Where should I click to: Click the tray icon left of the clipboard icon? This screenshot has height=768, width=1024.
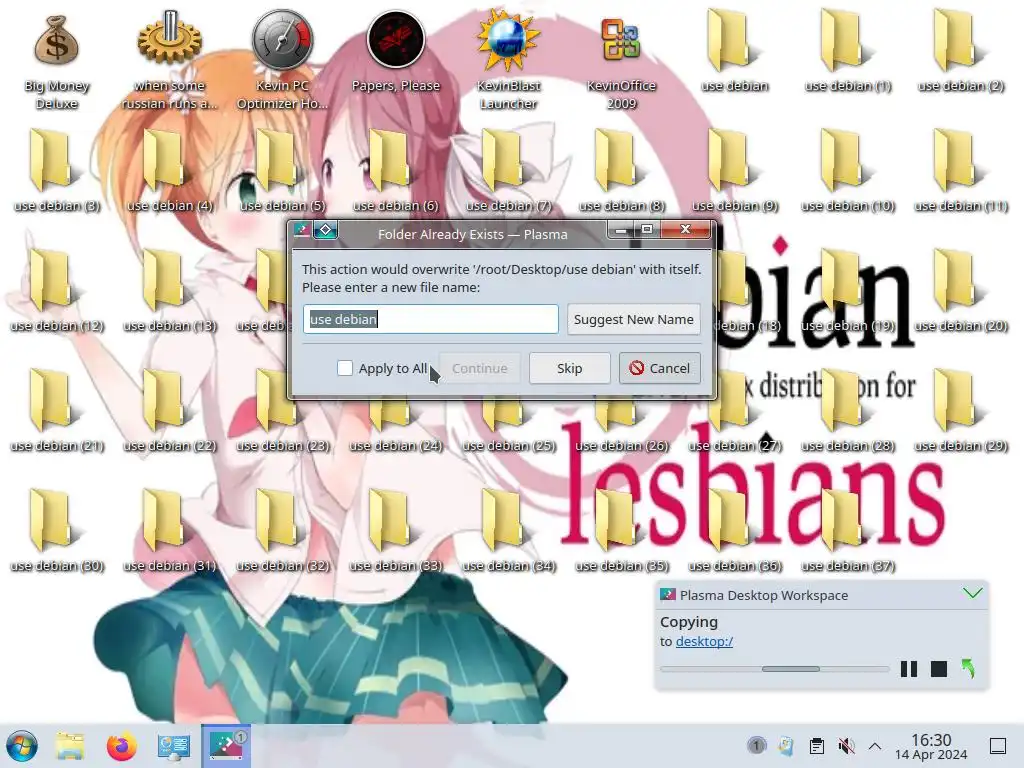coord(786,746)
